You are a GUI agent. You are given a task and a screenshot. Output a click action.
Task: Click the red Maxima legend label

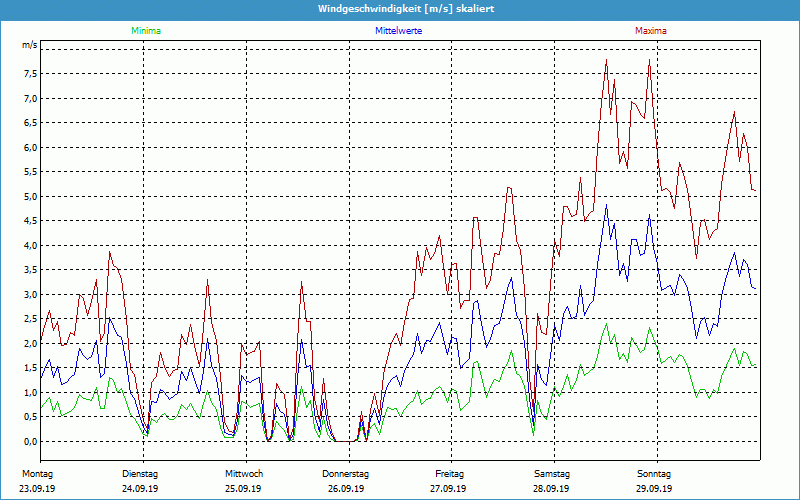pyautogui.click(x=651, y=31)
